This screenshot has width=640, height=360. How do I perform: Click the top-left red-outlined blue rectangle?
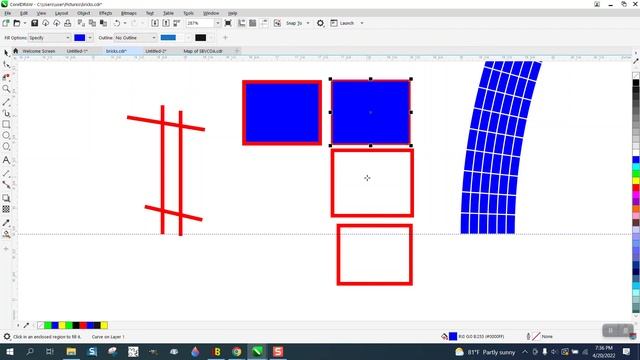282,113
